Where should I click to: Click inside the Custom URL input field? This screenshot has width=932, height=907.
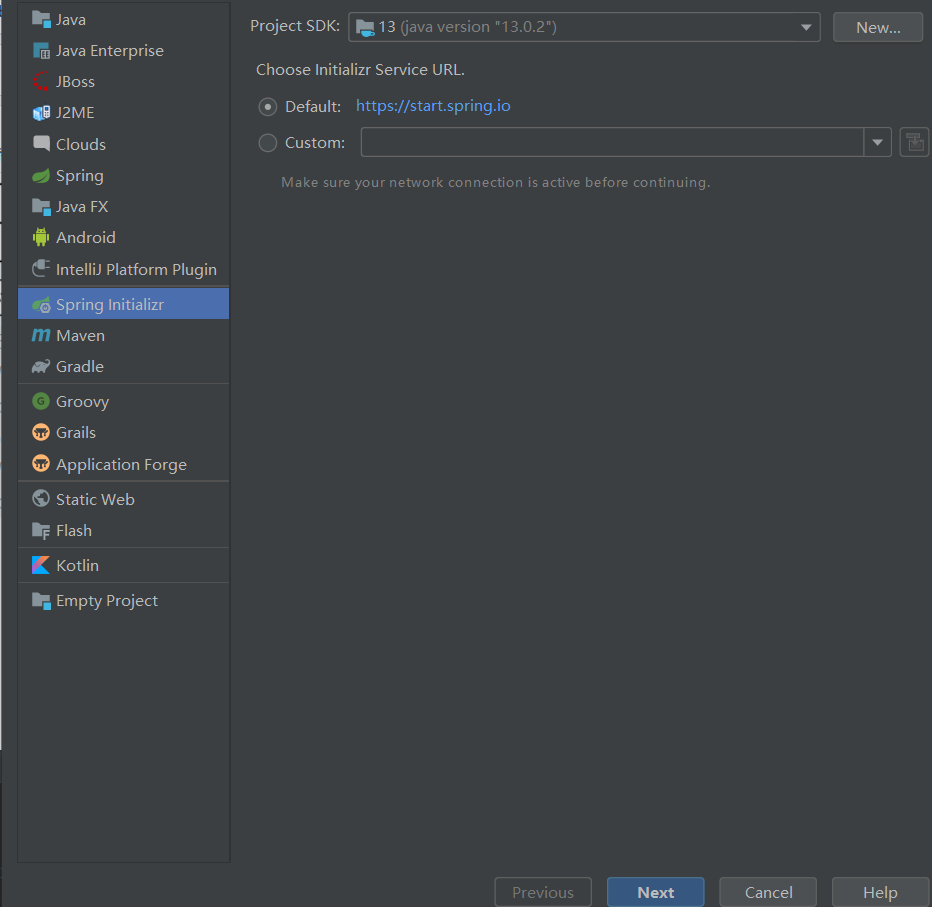(612, 143)
